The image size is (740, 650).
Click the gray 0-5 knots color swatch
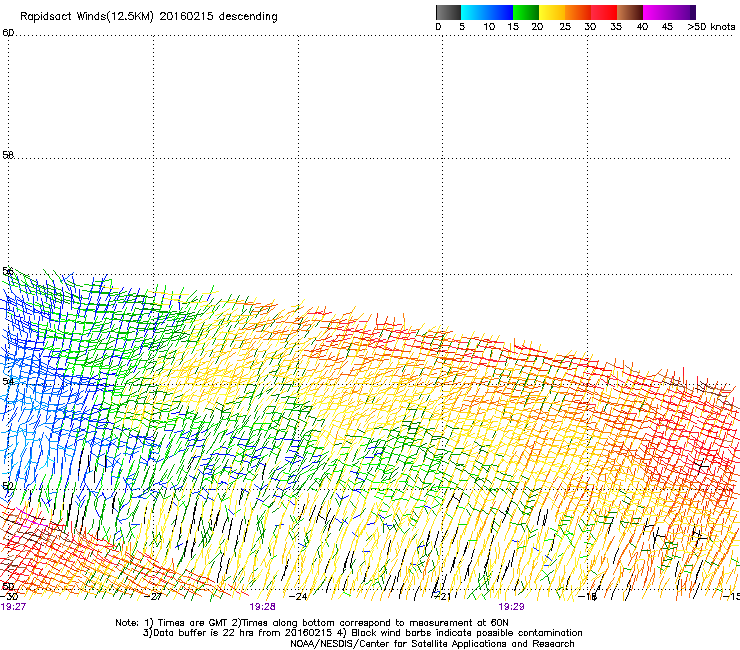(x=448, y=12)
